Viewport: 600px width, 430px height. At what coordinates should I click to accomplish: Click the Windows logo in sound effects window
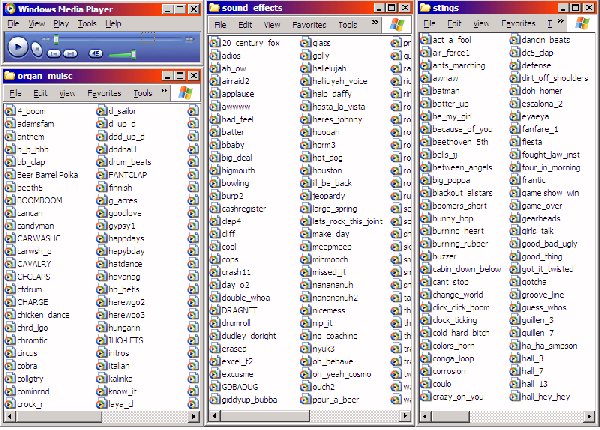tap(397, 24)
